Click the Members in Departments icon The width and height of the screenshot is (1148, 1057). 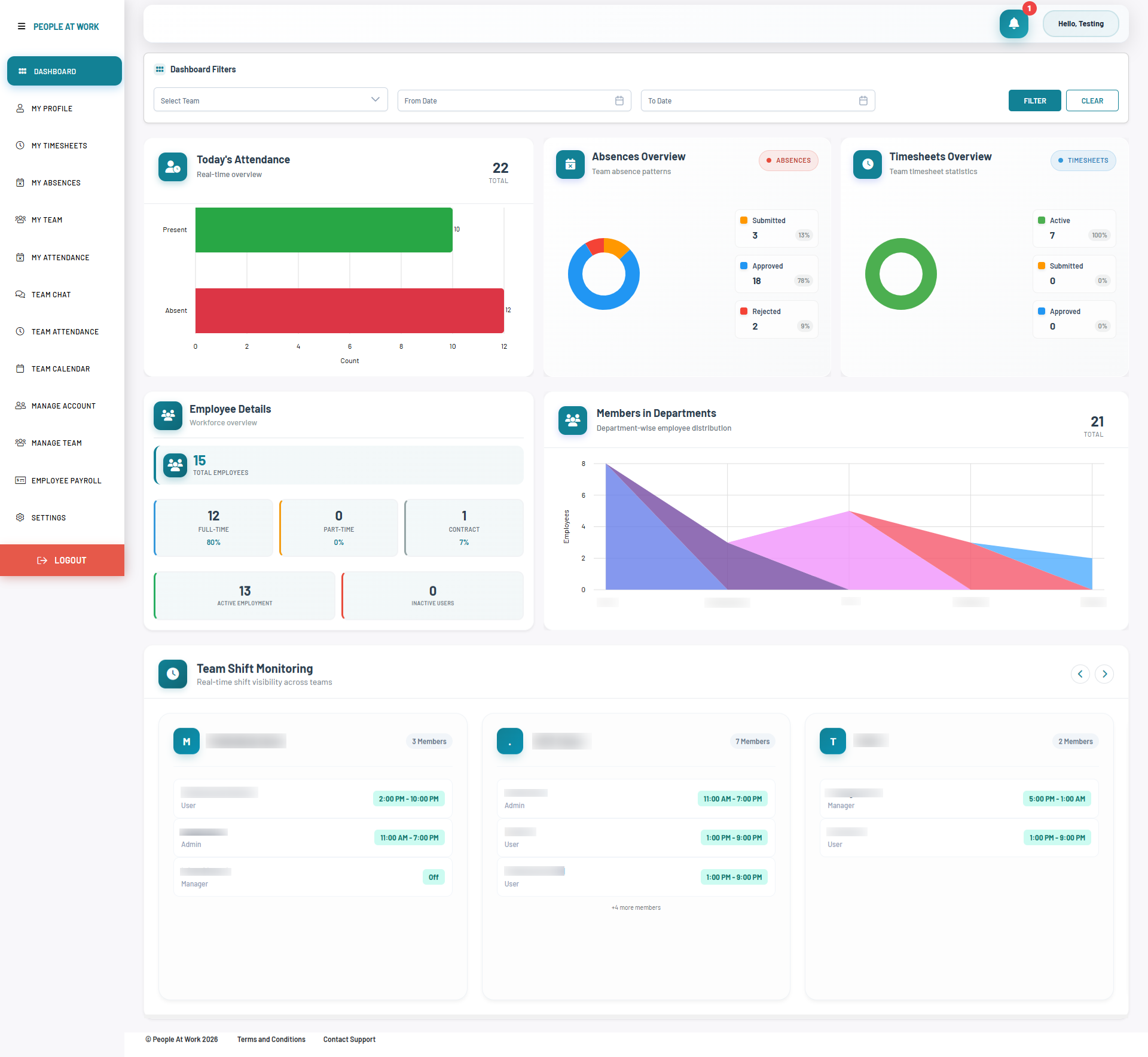point(572,420)
